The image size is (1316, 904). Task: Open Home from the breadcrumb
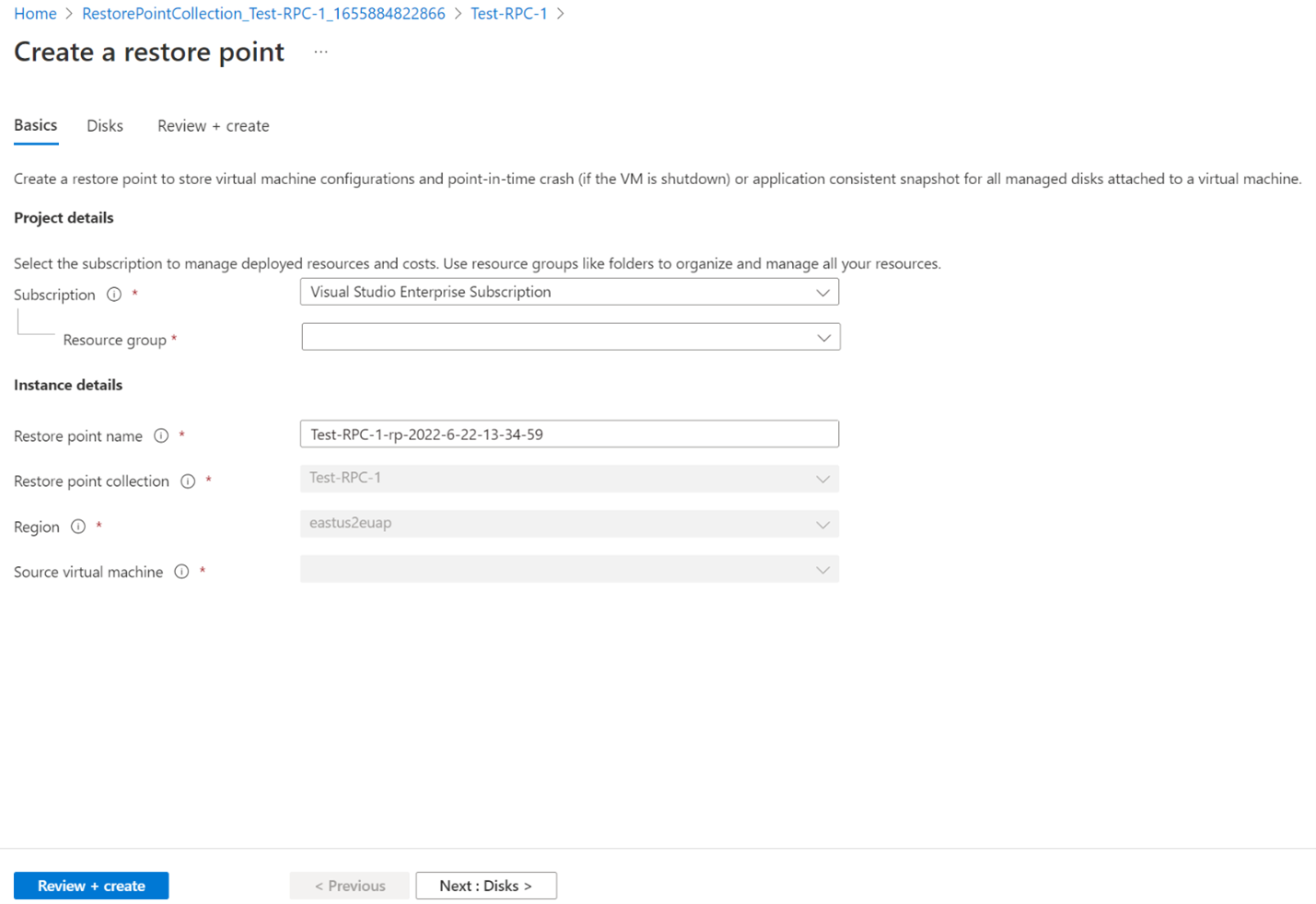tap(34, 13)
